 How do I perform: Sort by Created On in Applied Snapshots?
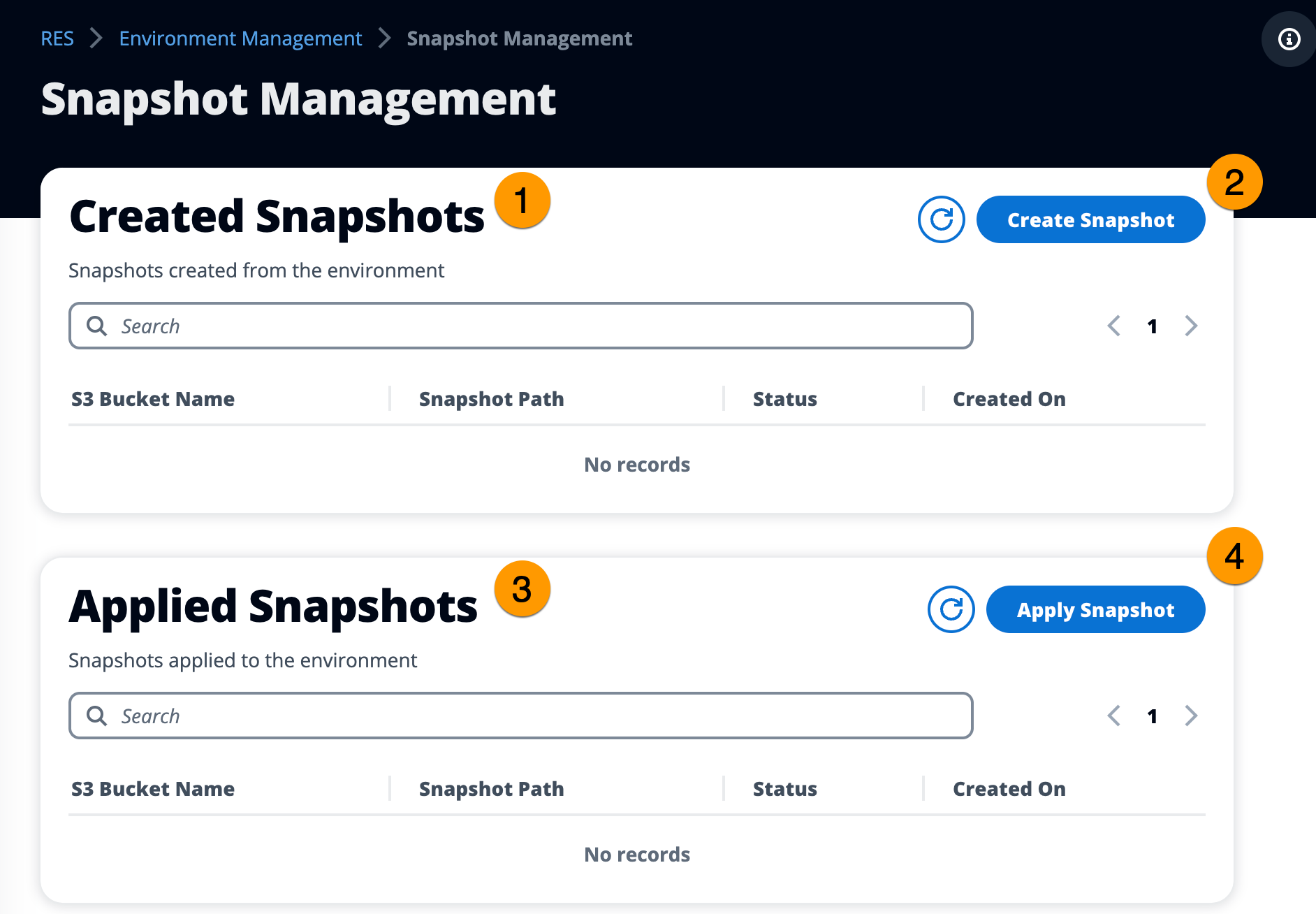(1009, 788)
